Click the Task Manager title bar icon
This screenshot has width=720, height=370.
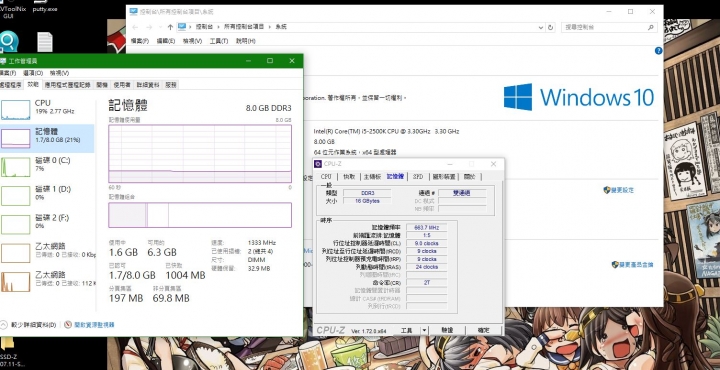(3, 61)
